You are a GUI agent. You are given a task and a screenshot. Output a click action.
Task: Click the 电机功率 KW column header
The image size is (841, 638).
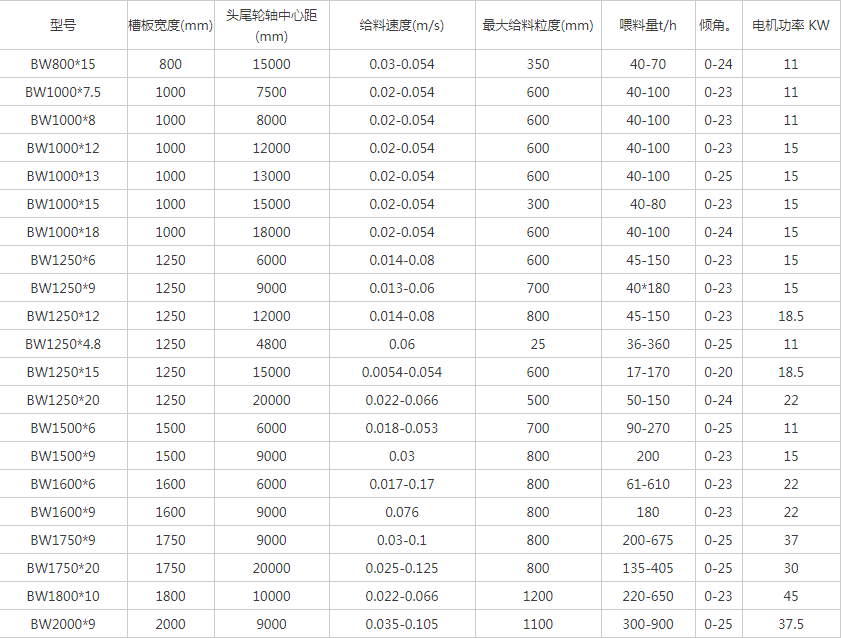(790, 24)
